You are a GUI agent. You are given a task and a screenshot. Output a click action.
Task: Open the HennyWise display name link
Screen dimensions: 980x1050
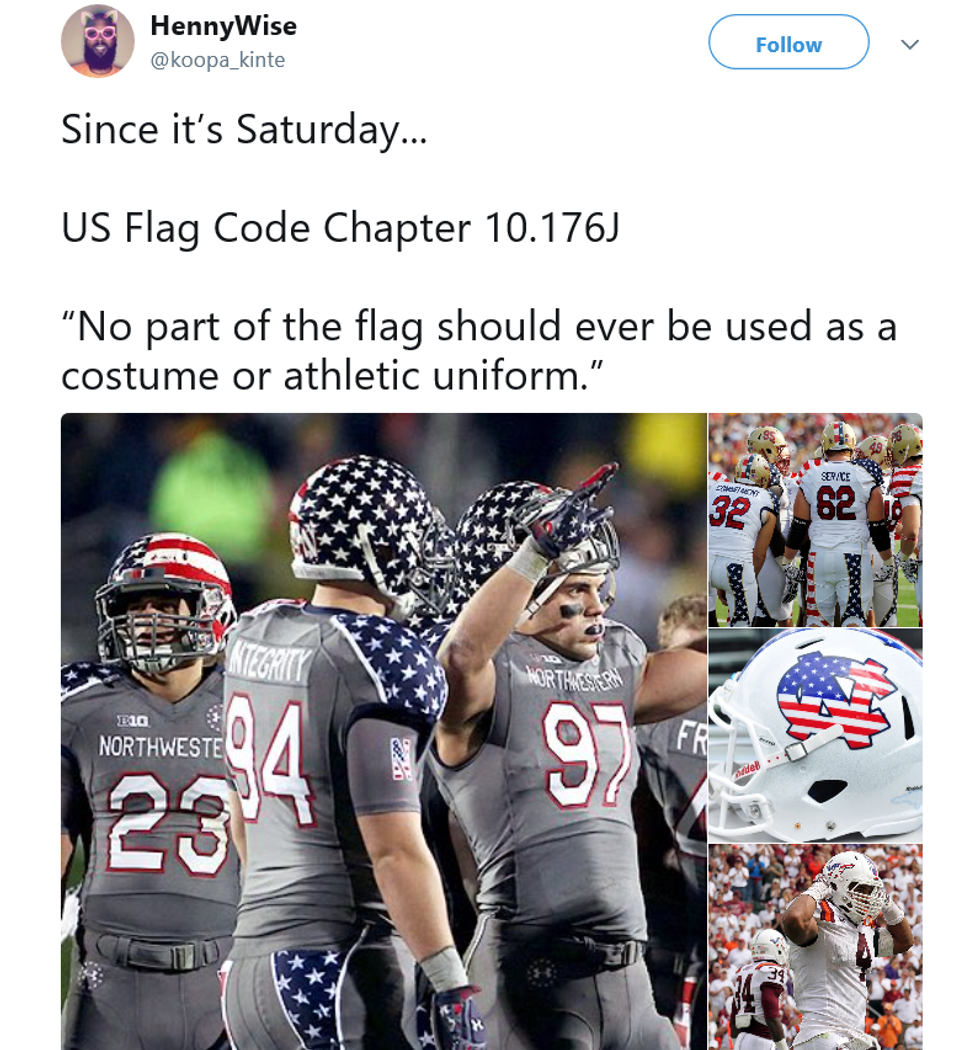pos(223,25)
